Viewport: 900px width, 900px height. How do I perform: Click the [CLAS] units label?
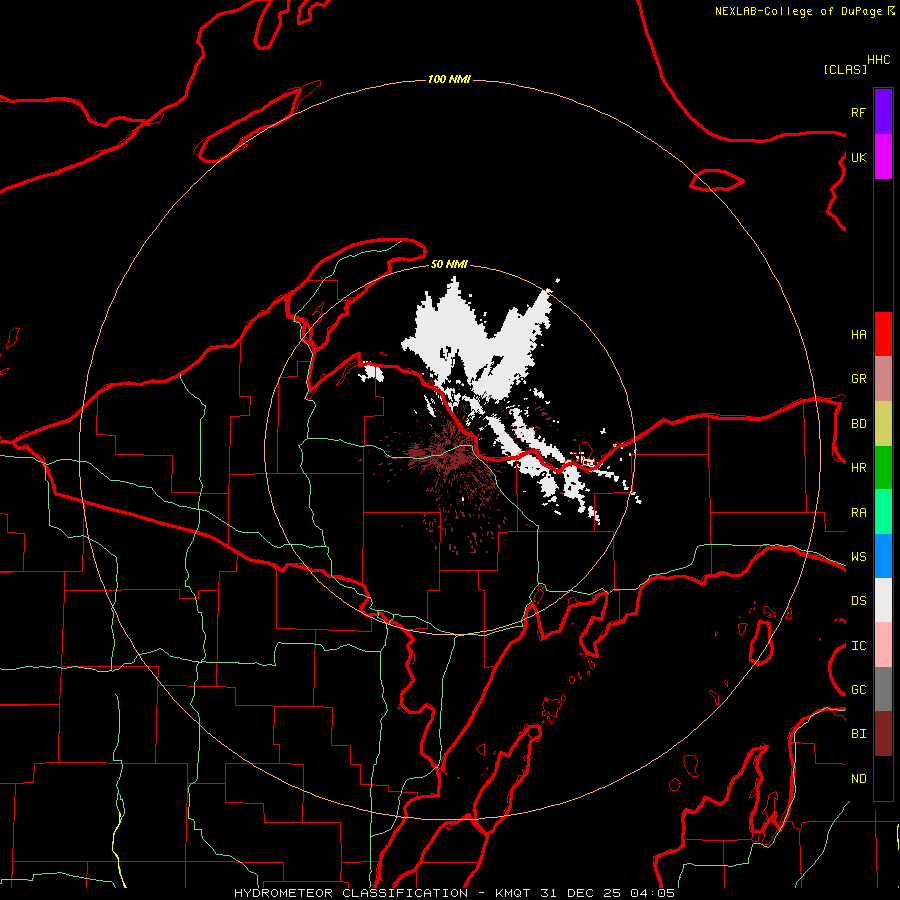pos(845,69)
